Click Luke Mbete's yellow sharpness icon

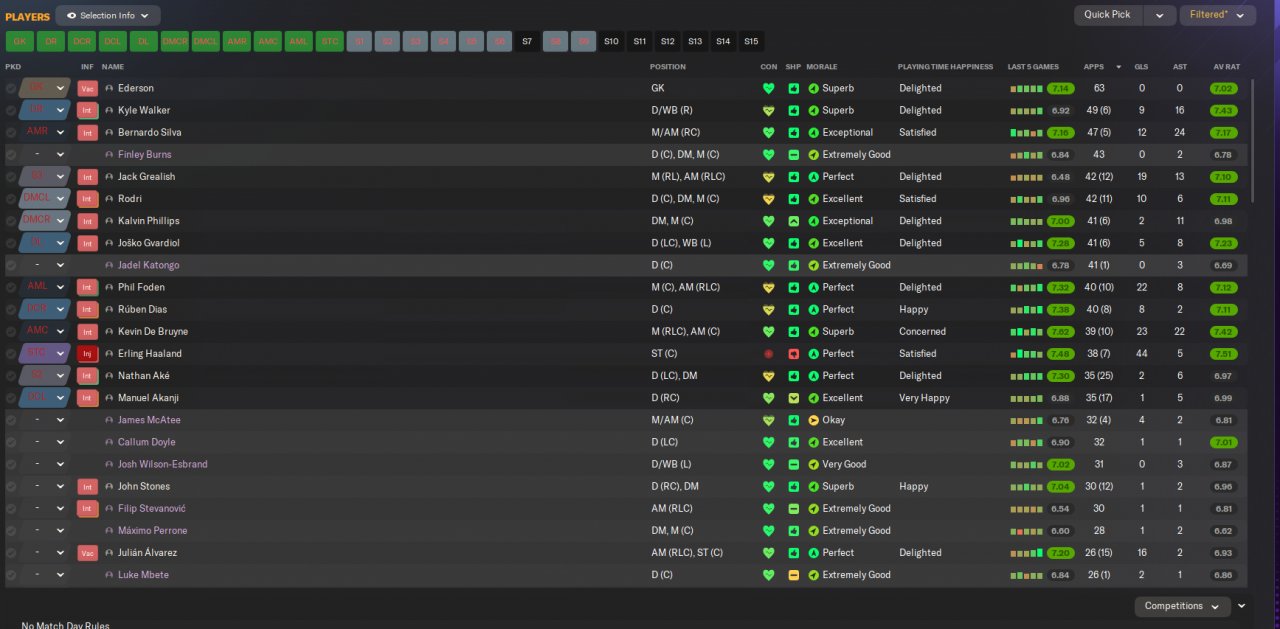point(793,575)
